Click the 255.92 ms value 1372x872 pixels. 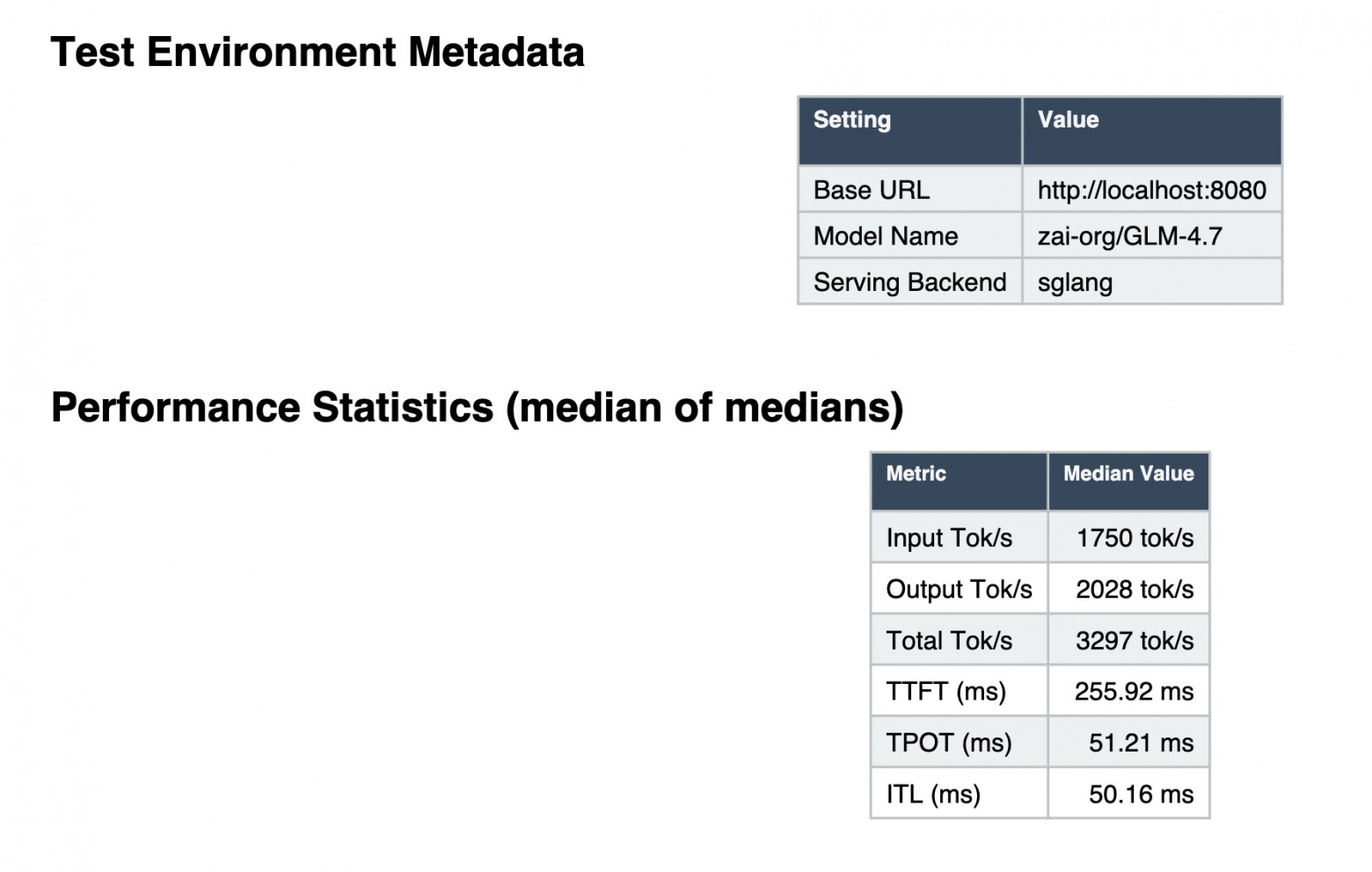(x=1134, y=692)
